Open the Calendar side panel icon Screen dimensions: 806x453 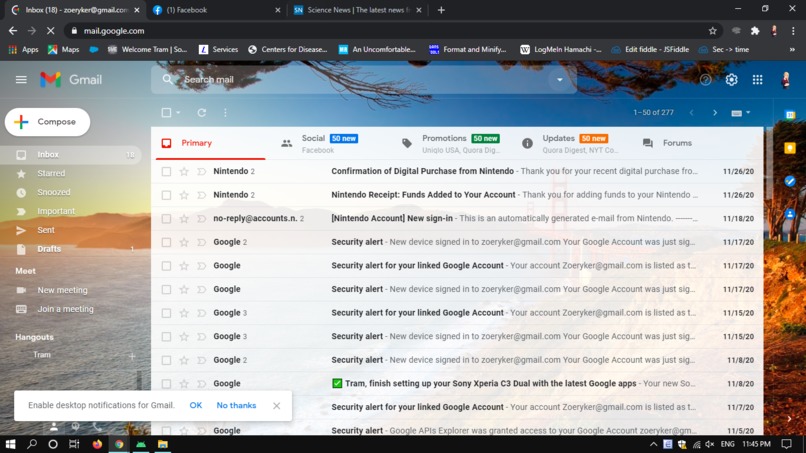[790, 115]
